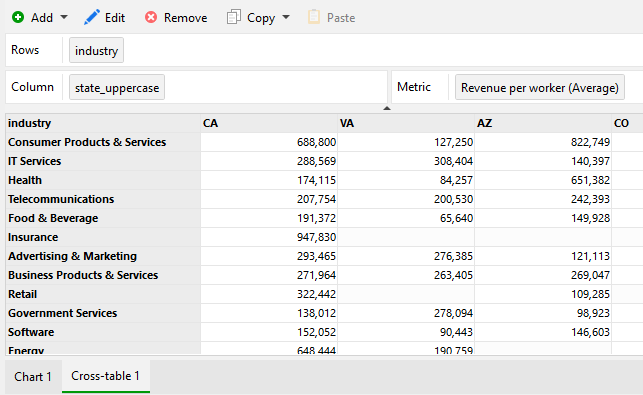Image resolution: width=643 pixels, height=395 pixels.
Task: Select the Revenue per worker (Average) metric
Action: pos(540,87)
